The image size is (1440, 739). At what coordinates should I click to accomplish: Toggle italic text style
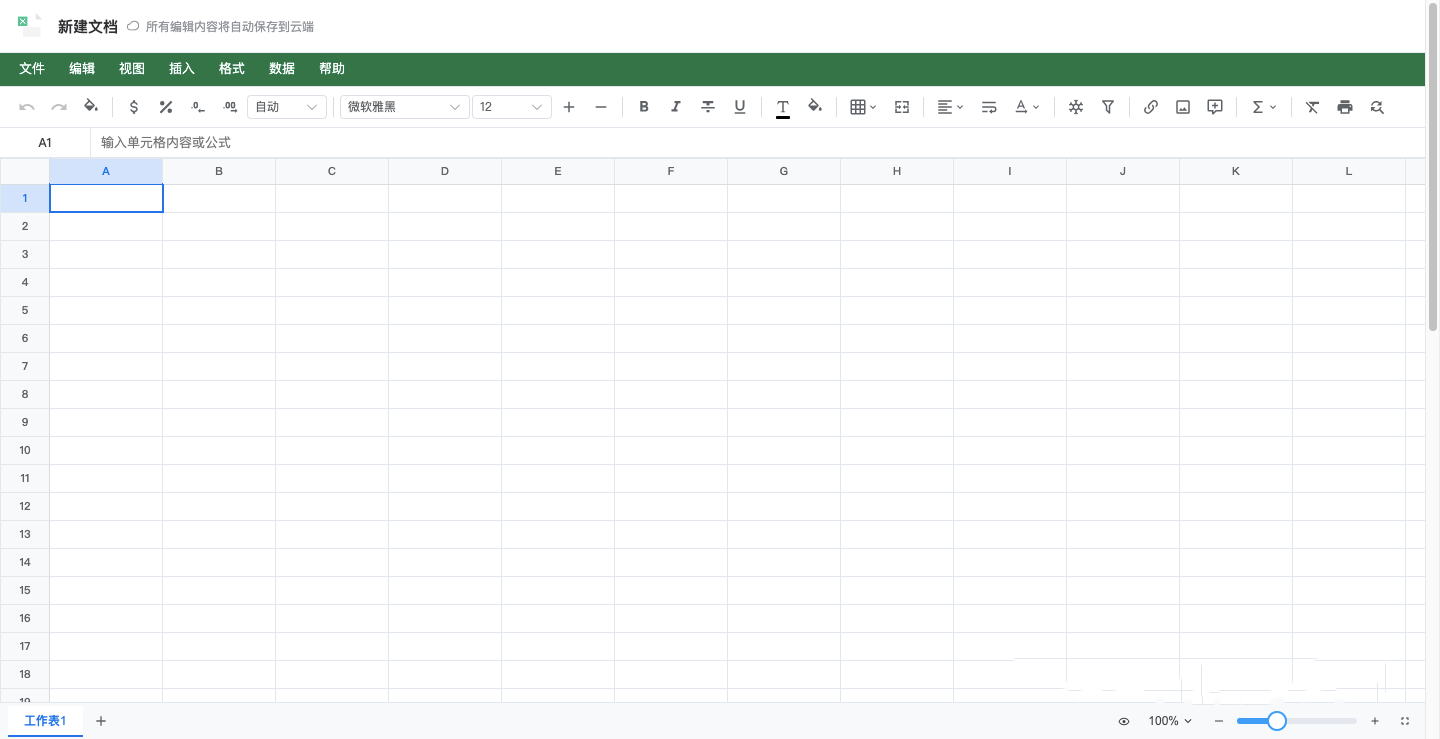click(676, 107)
